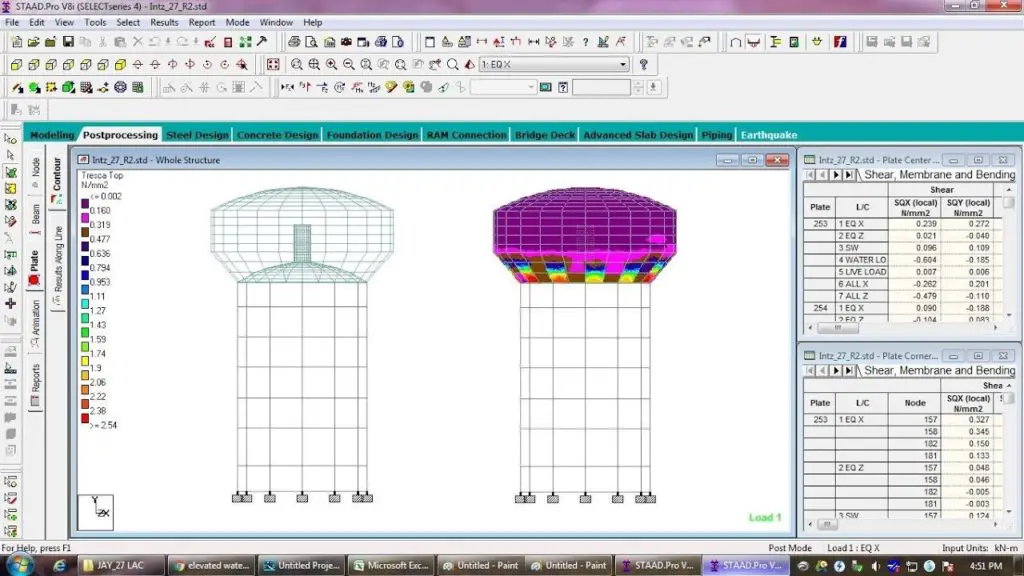Viewport: 1024px width, 576px height.
Task: Click the next-tab arrow in Plate Corner table
Action: (835, 371)
